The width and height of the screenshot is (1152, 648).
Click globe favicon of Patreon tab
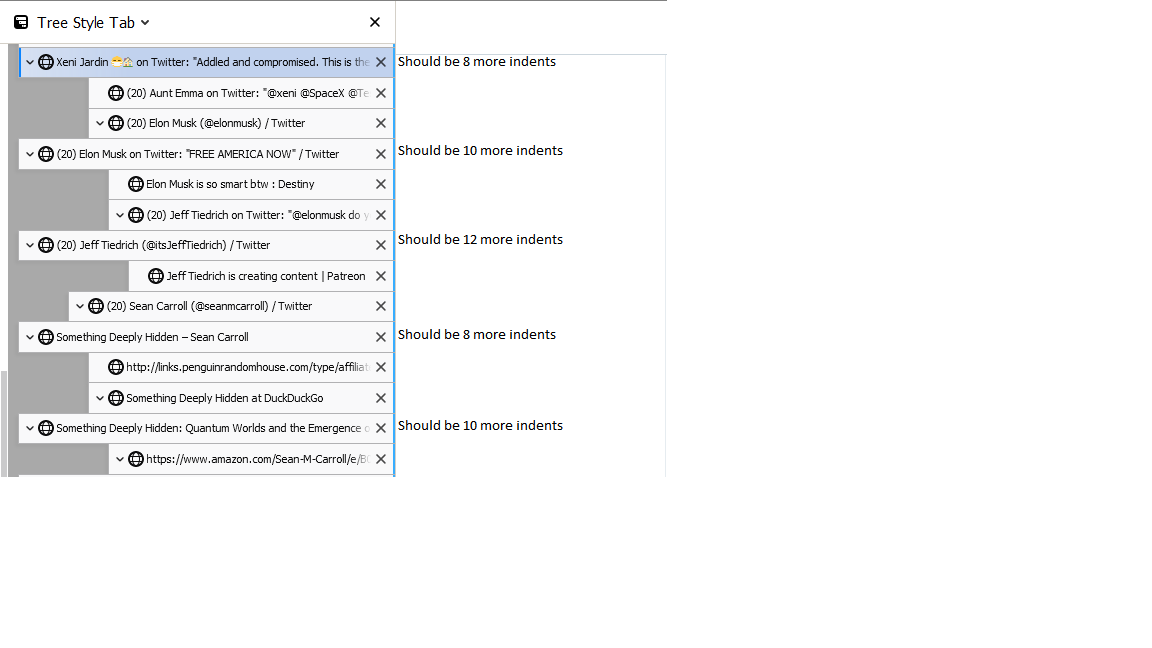click(x=155, y=276)
